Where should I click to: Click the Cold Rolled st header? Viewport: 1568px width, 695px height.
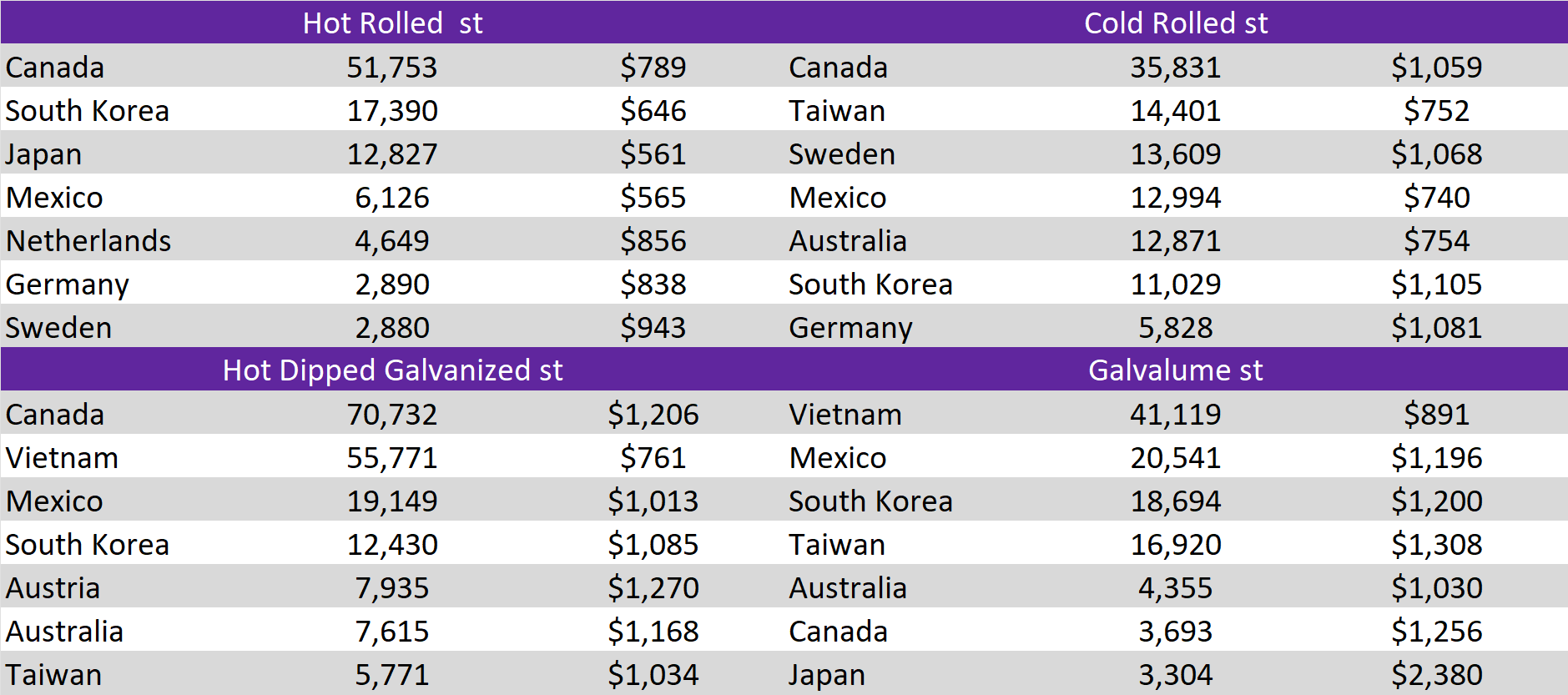(1175, 23)
